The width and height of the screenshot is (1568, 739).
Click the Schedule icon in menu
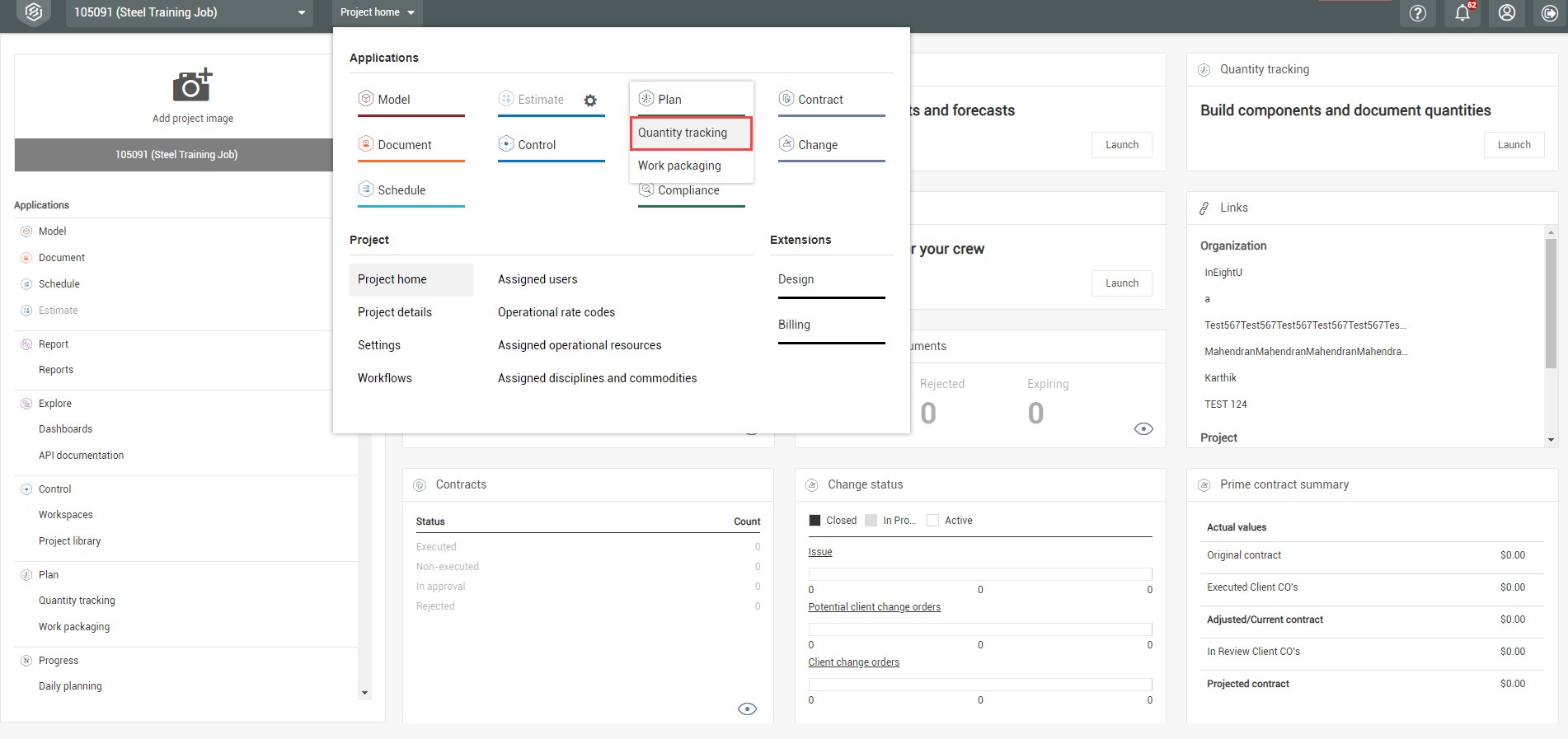coord(366,189)
